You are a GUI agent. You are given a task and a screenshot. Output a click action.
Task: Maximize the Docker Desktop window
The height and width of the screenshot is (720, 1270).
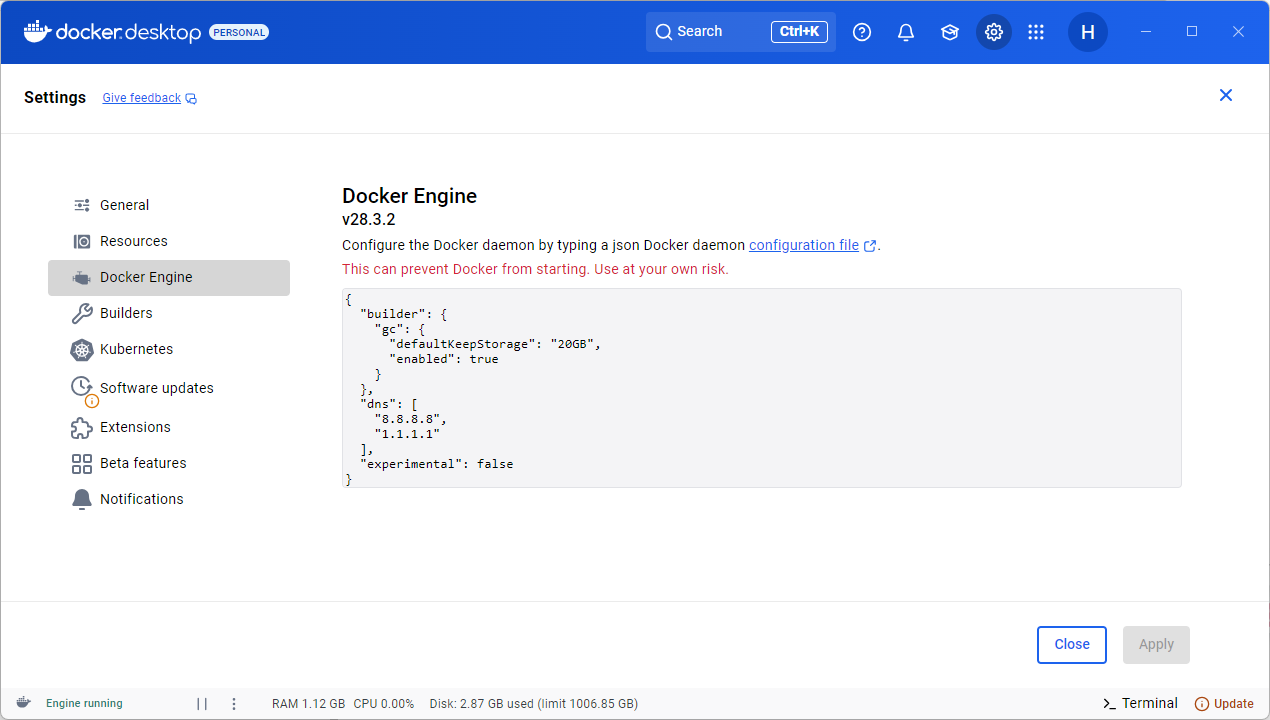(1192, 32)
